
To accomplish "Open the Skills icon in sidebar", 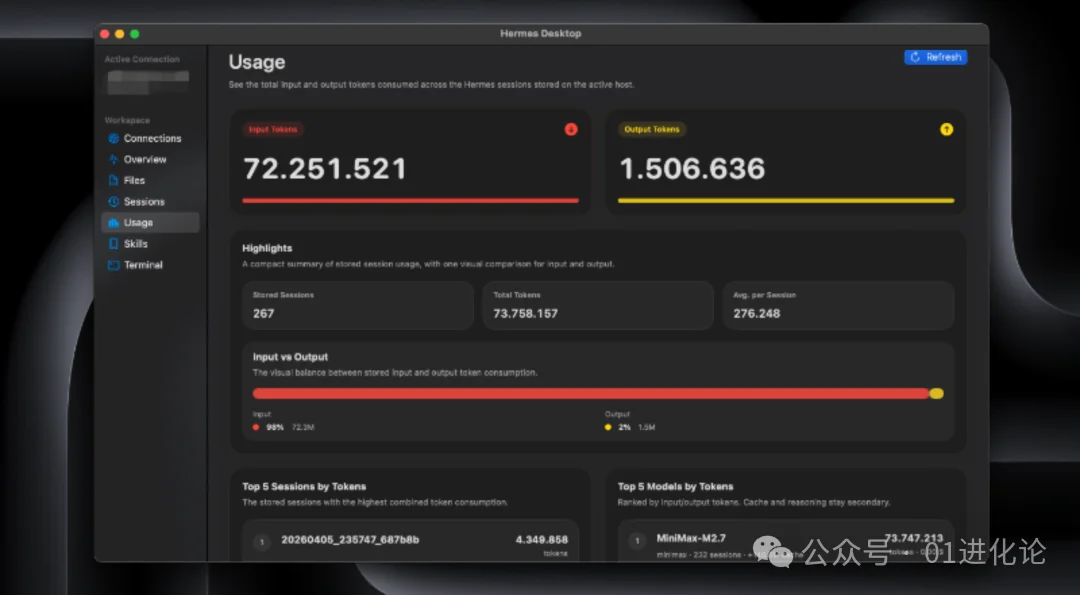I will 114,244.
